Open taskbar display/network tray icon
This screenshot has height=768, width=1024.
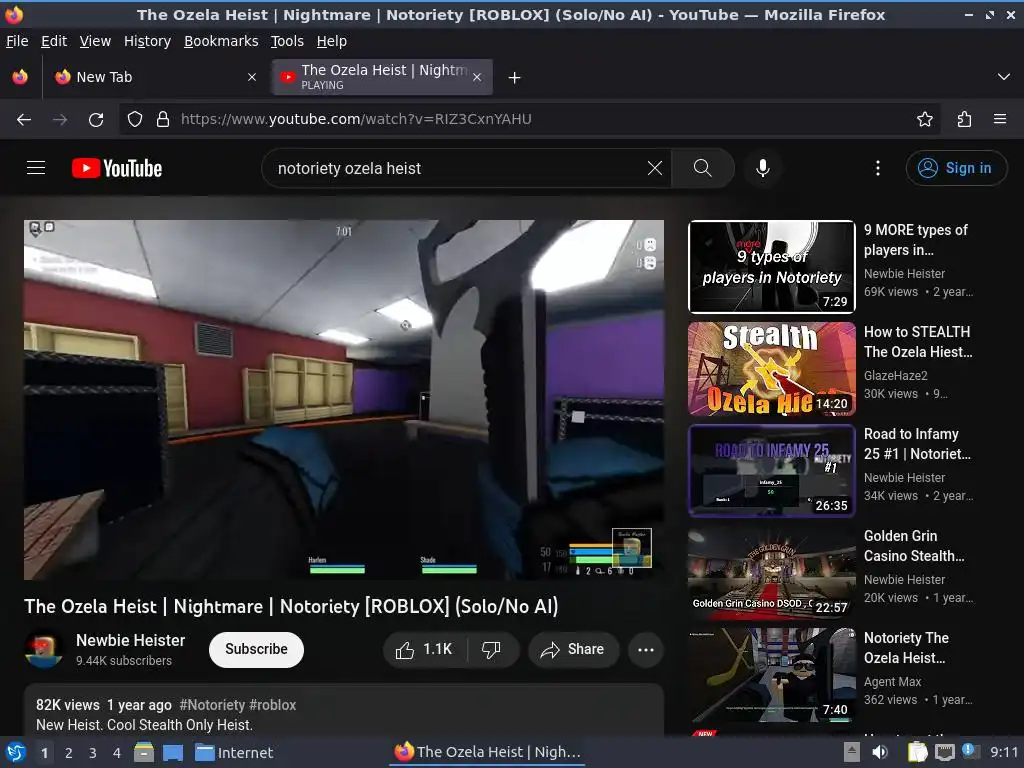(x=944, y=752)
